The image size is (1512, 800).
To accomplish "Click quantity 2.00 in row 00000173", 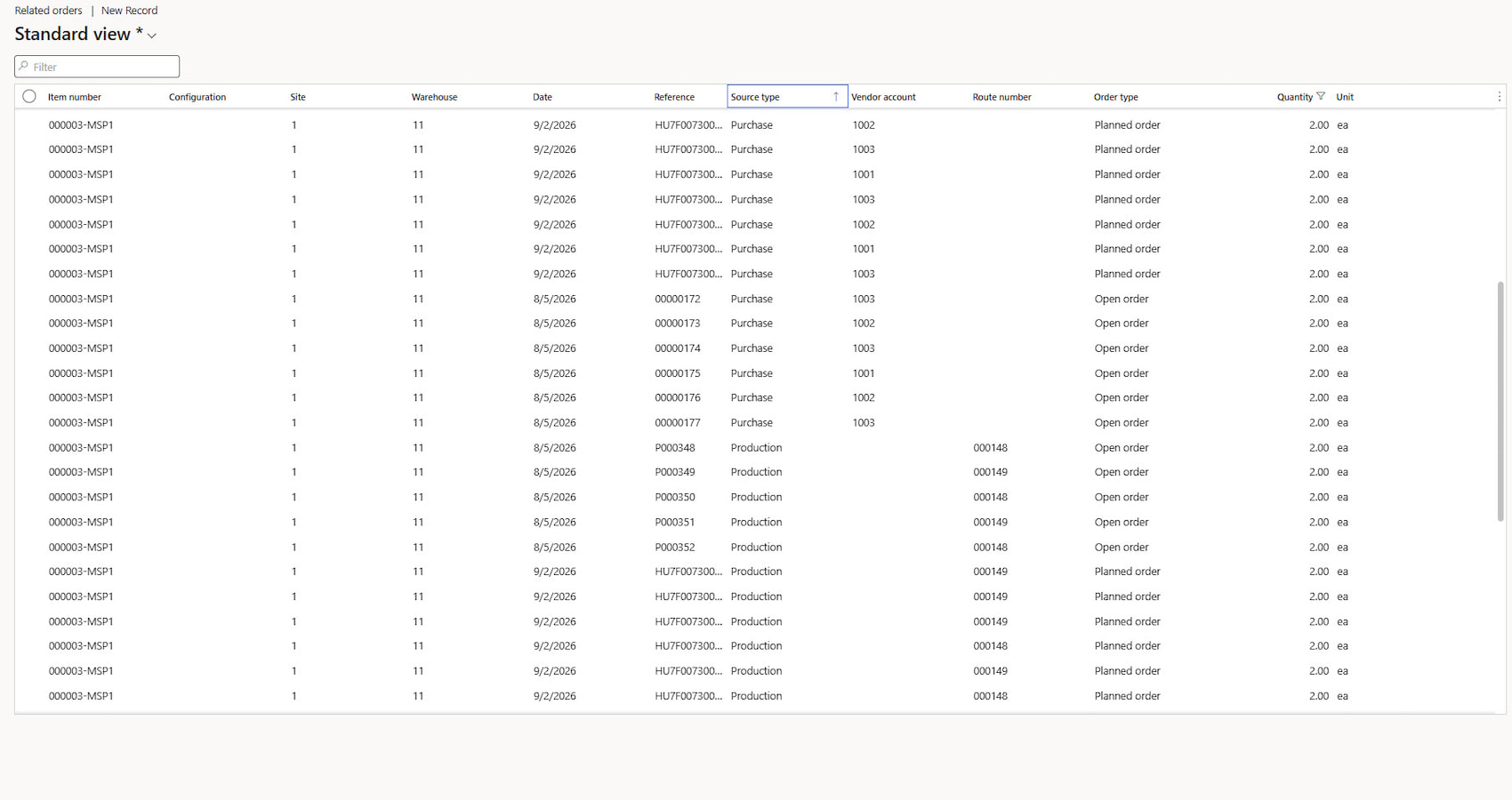I will [1319, 324].
